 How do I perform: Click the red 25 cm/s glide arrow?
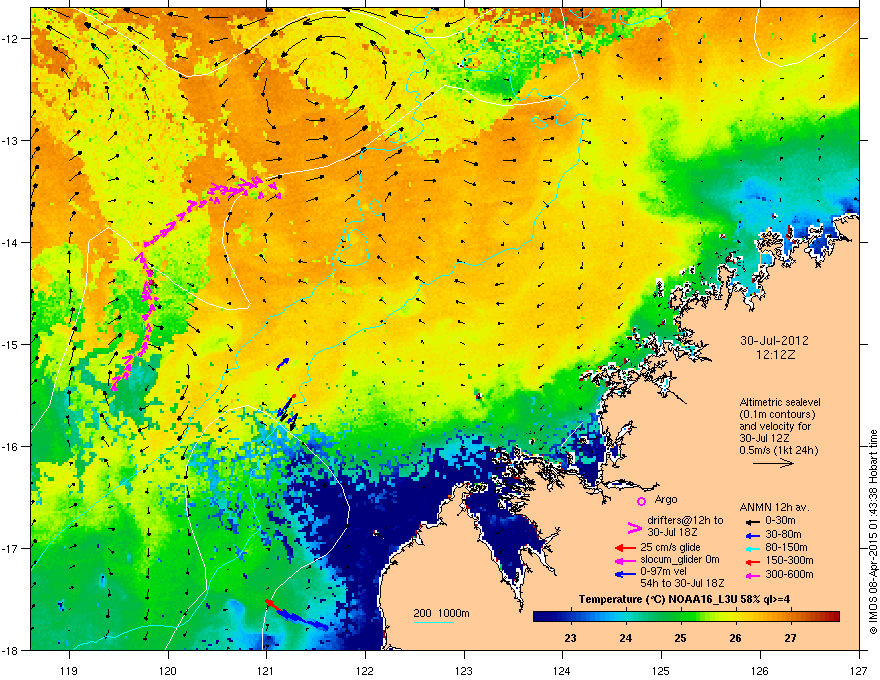(x=625, y=548)
